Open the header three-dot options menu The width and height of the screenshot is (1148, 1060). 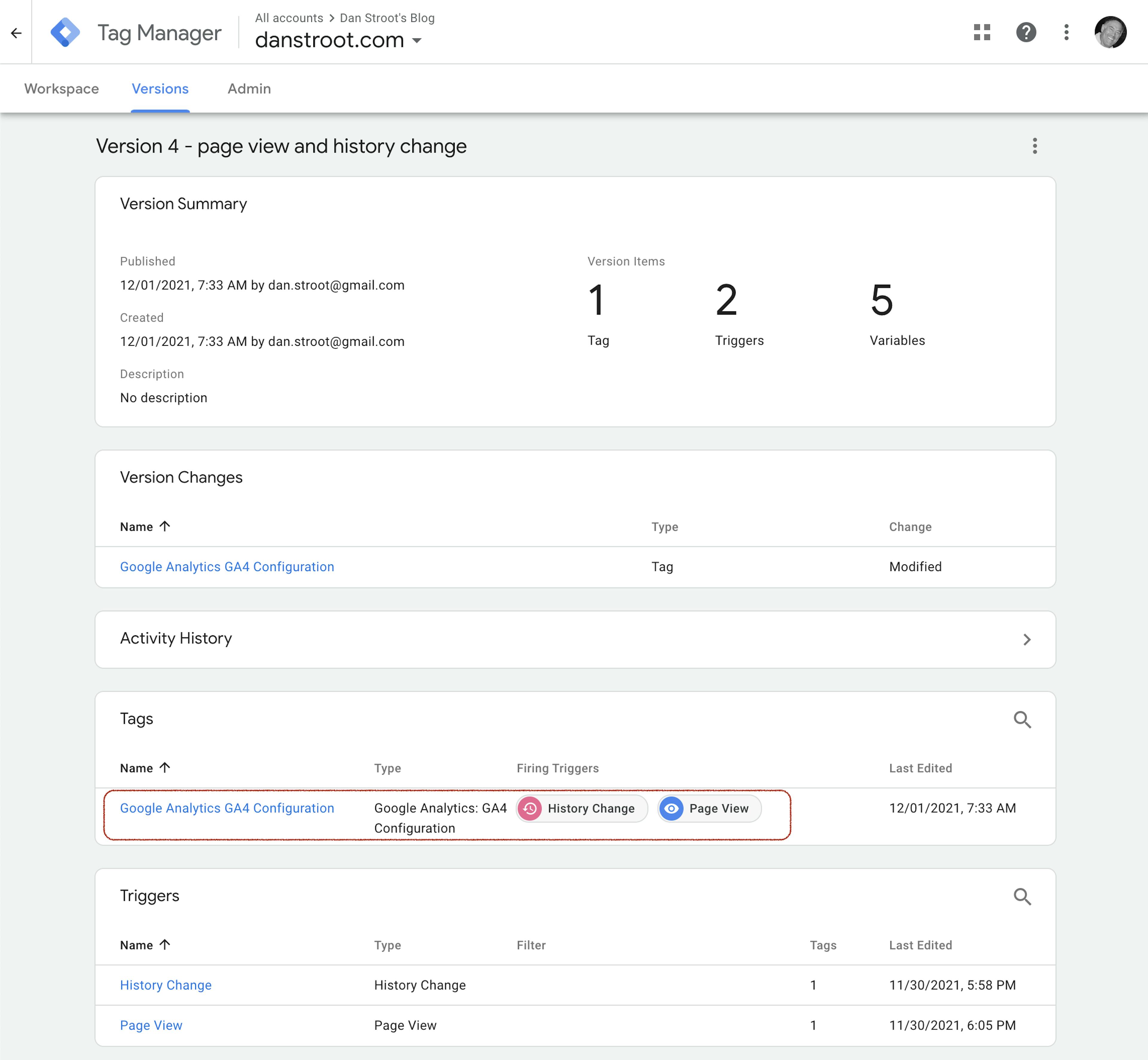click(x=1066, y=32)
